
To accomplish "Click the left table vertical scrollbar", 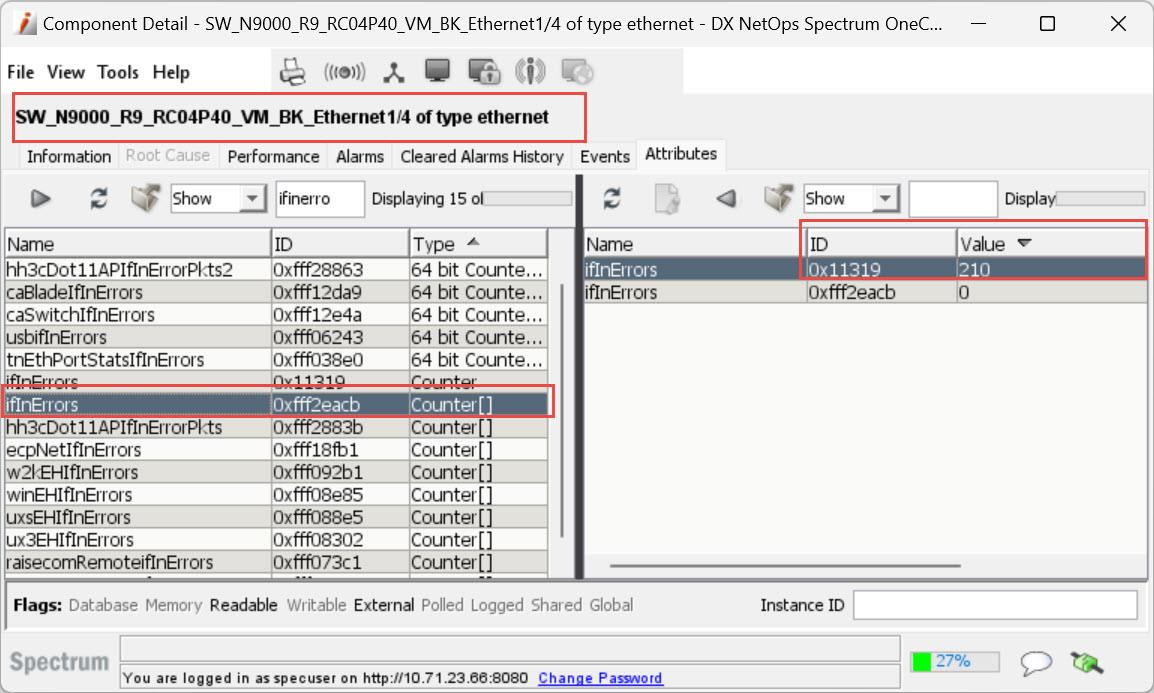I will (562, 411).
